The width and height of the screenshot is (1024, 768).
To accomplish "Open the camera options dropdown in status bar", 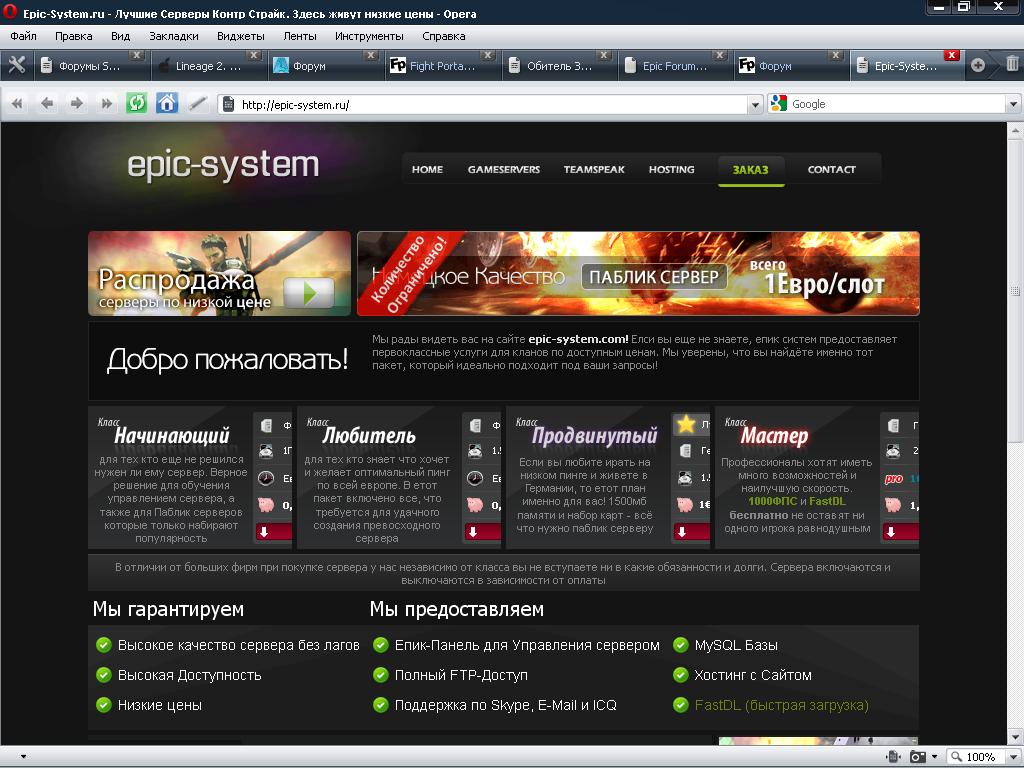I will pyautogui.click(x=935, y=757).
